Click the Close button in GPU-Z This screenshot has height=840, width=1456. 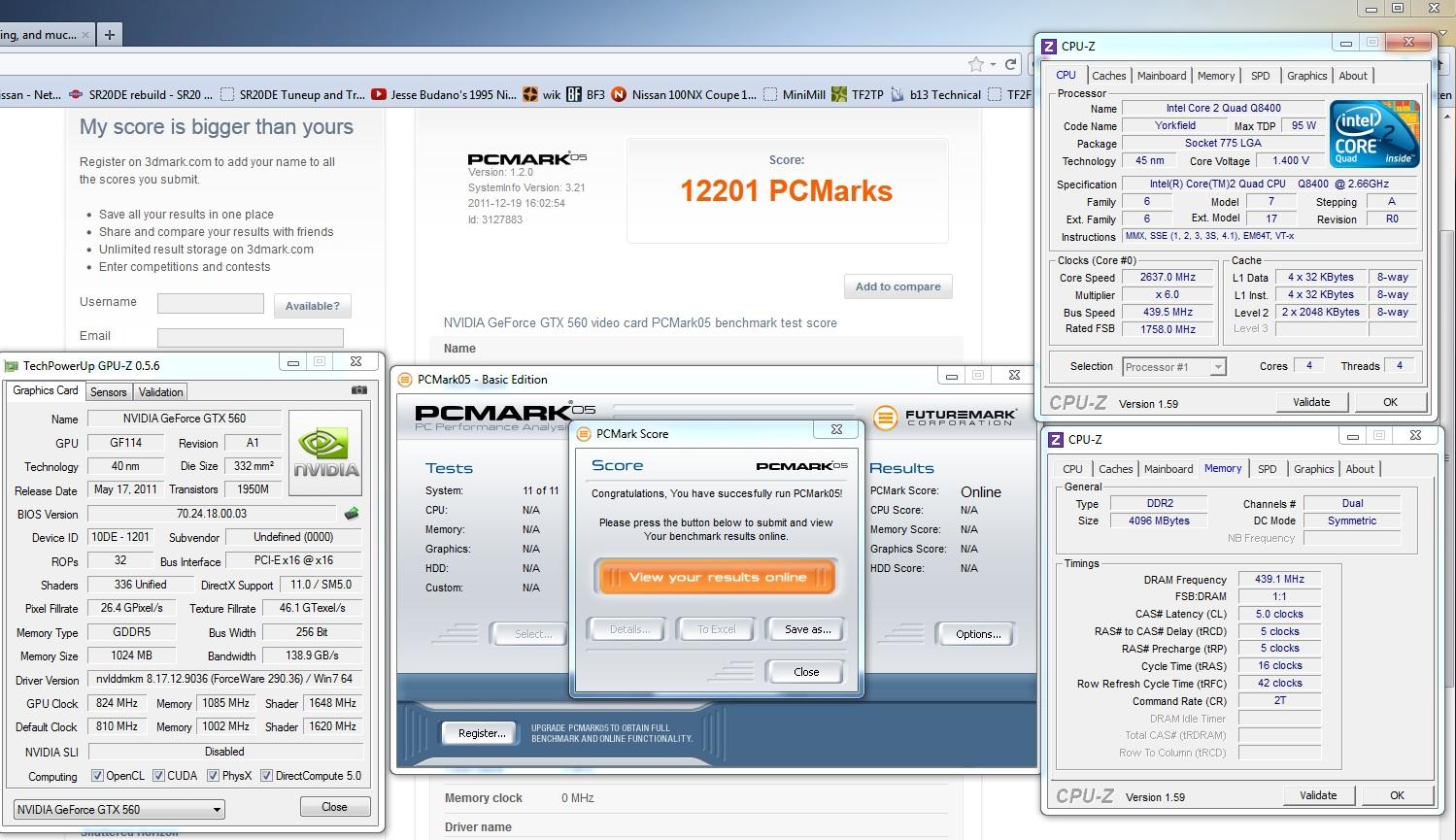point(334,807)
